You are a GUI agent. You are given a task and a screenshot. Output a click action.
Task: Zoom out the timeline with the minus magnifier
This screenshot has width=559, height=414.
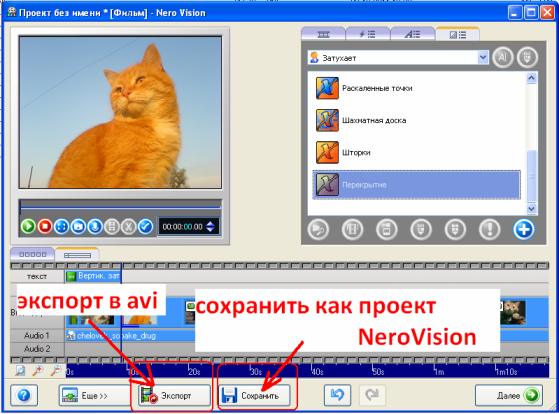(56, 371)
